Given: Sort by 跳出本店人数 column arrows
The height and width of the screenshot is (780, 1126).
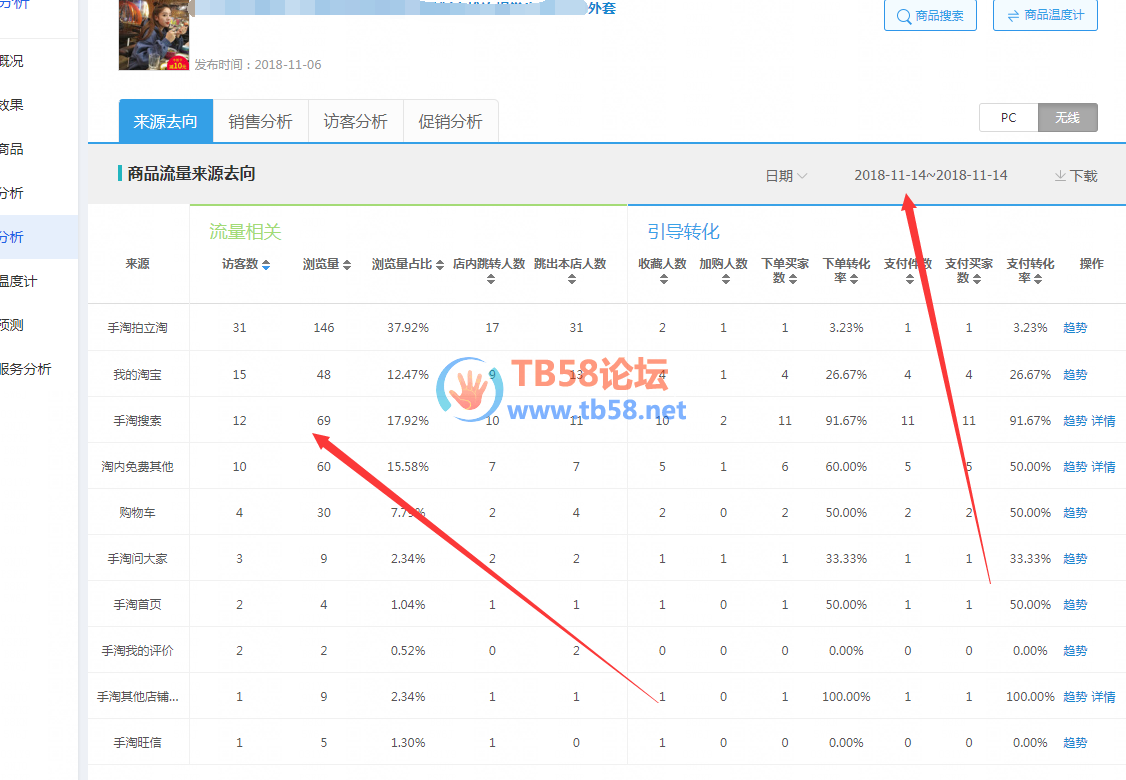Looking at the screenshot, I should coord(572,279).
